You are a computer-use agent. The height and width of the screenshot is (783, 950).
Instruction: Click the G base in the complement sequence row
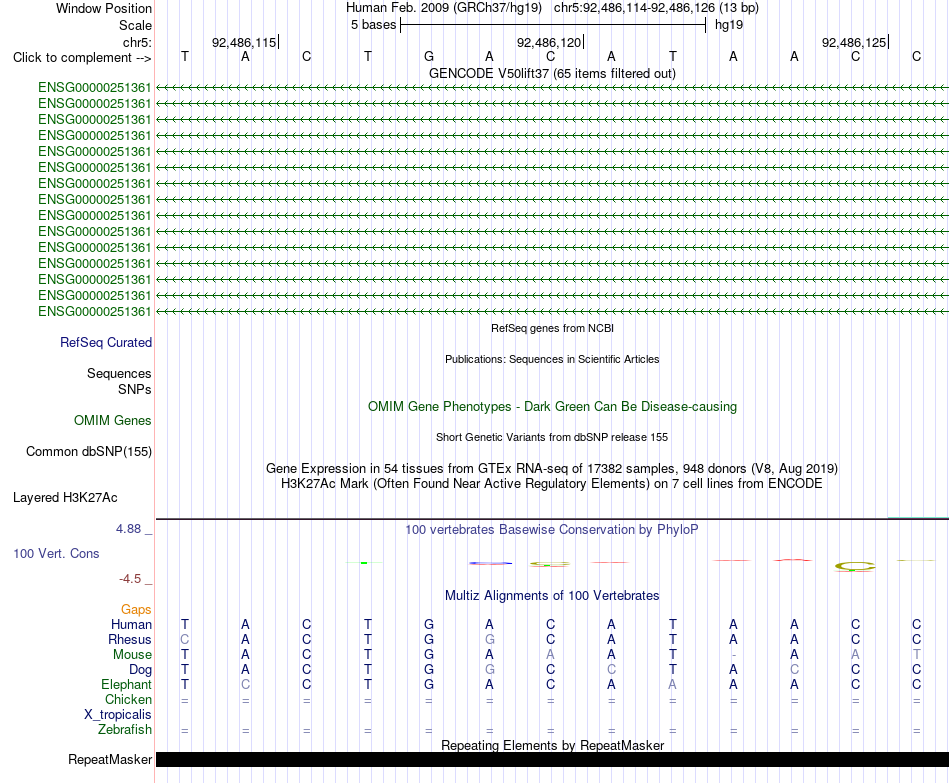coord(429,56)
